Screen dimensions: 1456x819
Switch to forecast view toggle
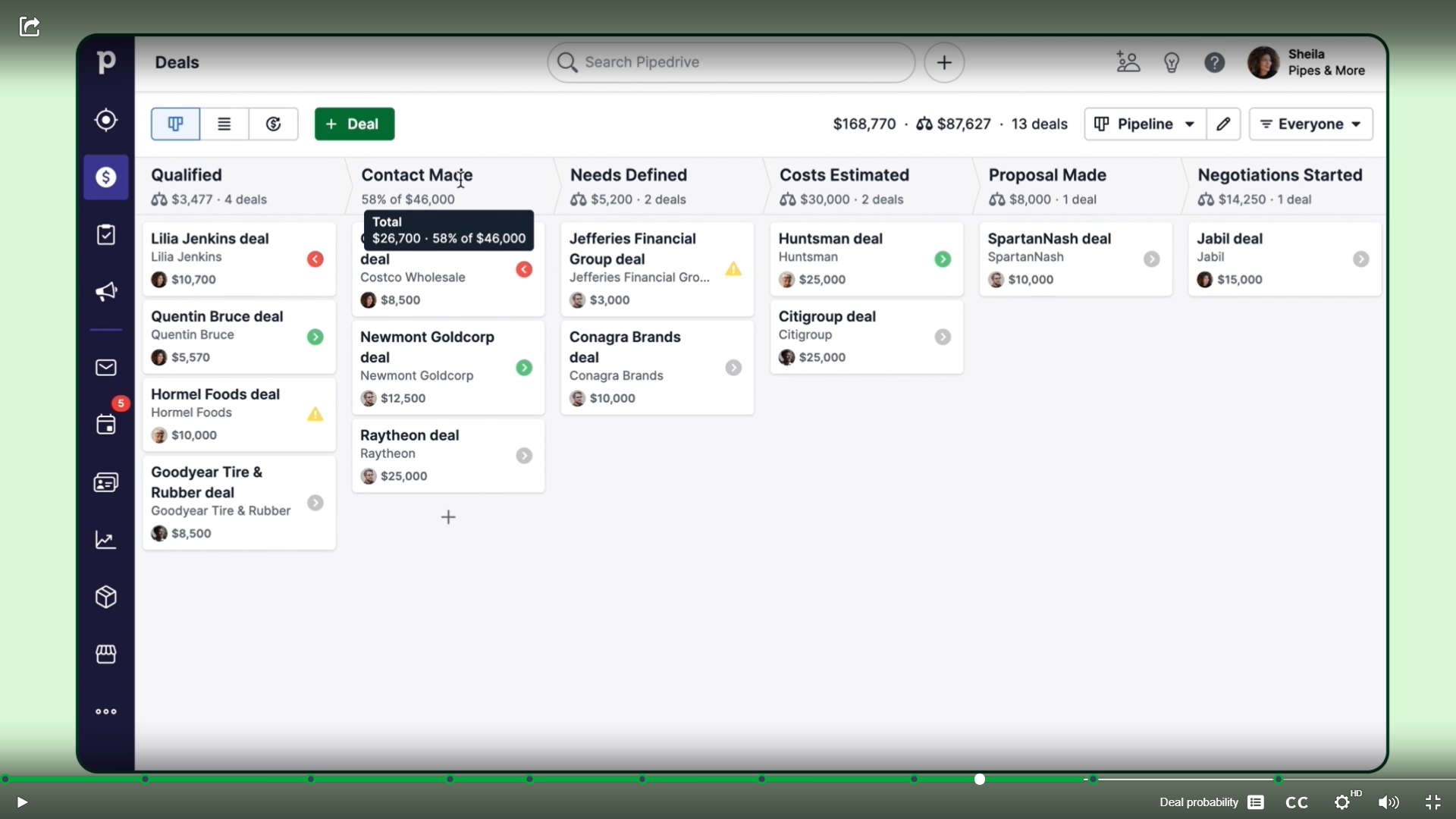(273, 124)
